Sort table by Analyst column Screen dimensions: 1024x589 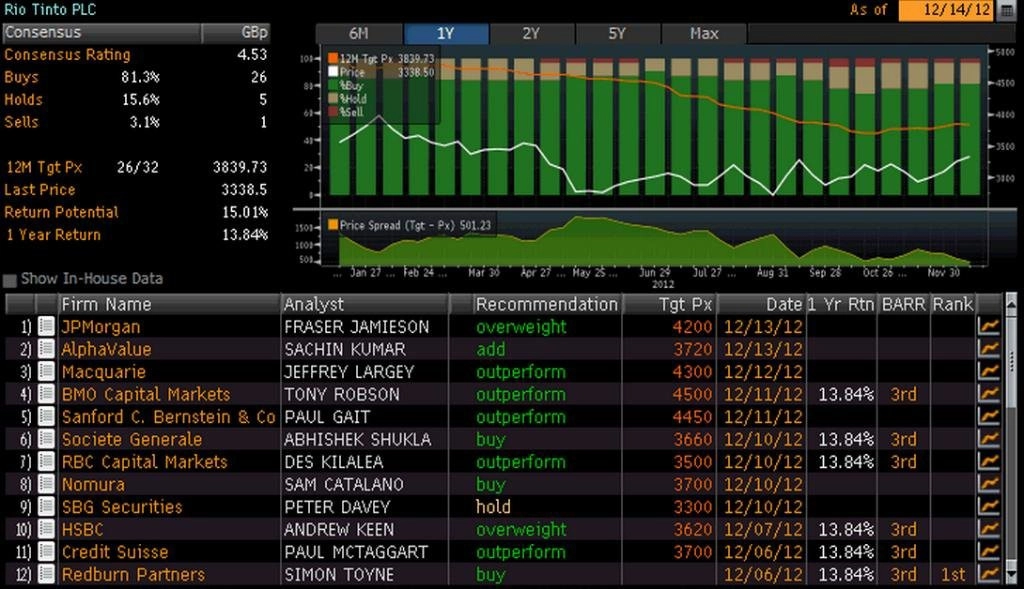tap(365, 304)
